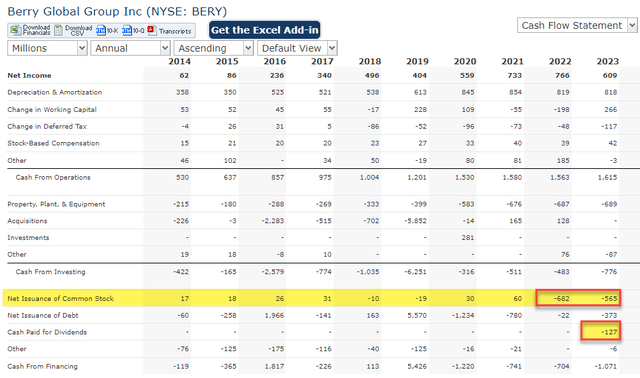
Task: Click the Cash From Financing row label
Action: (x=42, y=366)
